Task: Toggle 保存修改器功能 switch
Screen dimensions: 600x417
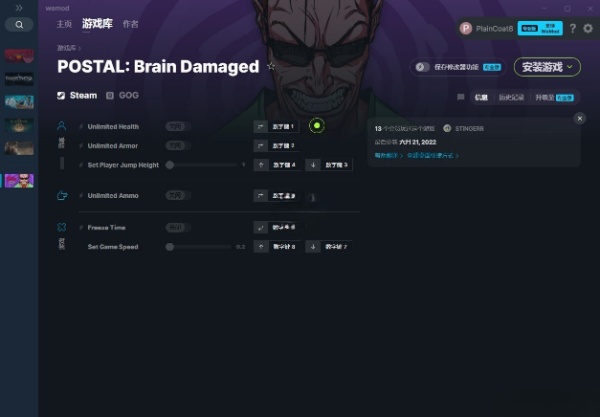Action: click(422, 67)
